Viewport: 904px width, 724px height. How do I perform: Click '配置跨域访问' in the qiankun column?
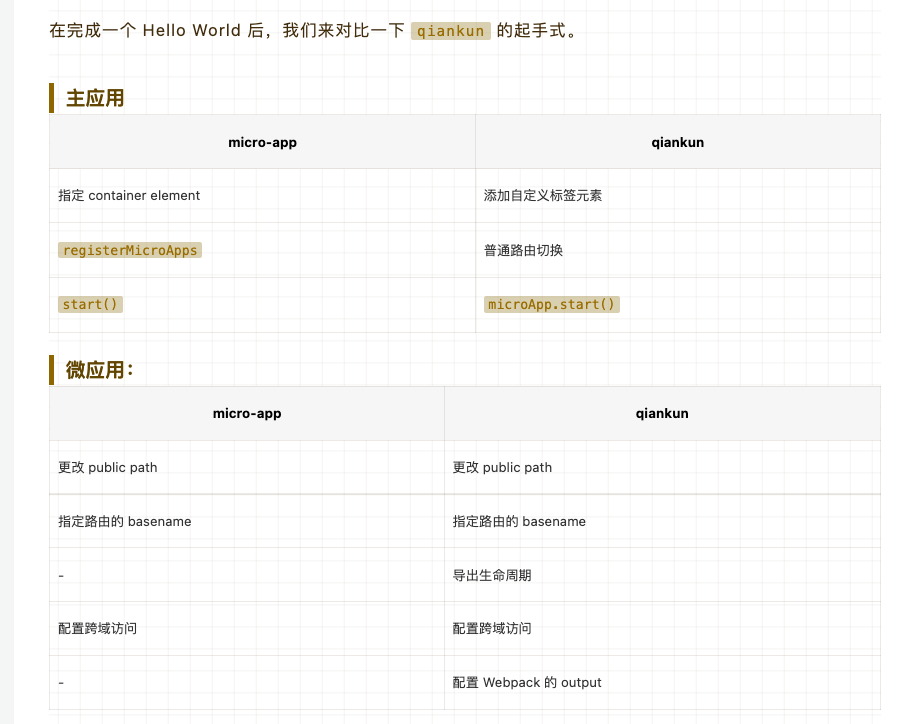[492, 628]
